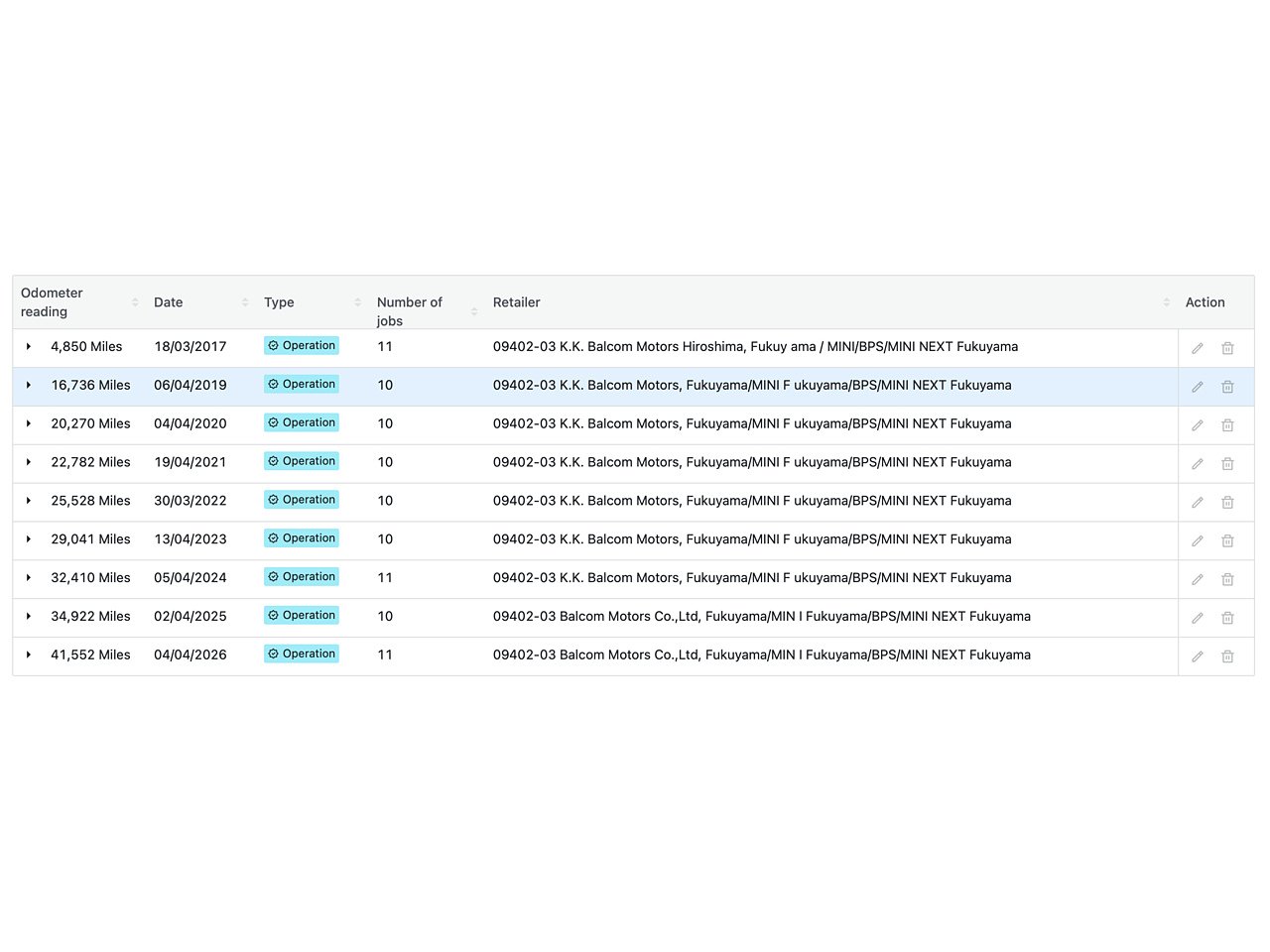Image resolution: width=1270 pixels, height=952 pixels.
Task: Sort by Odometer reading column
Action: [135, 302]
